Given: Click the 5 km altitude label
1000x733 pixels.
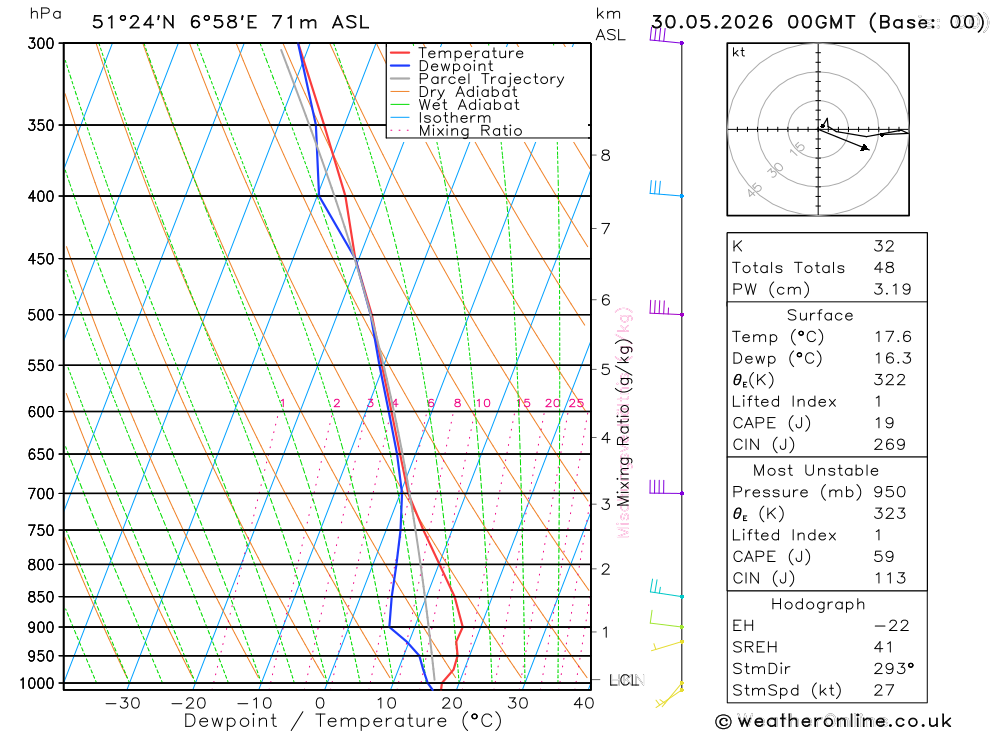Looking at the screenshot, I should click(x=605, y=369).
